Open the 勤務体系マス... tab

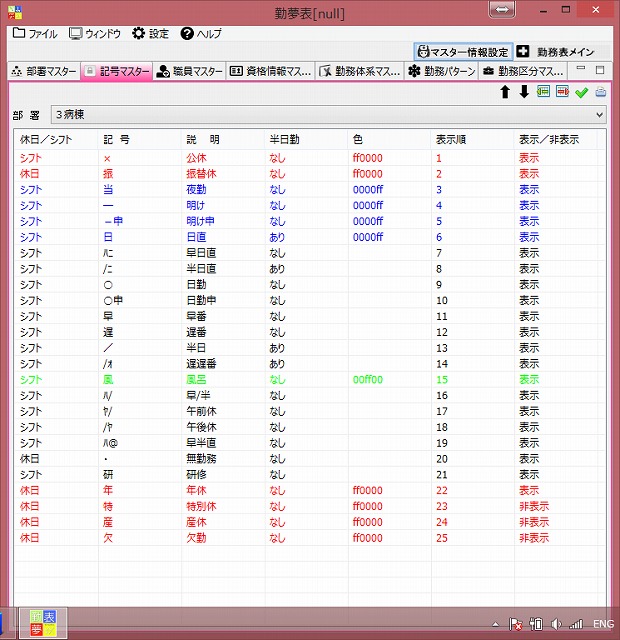[x=359, y=71]
